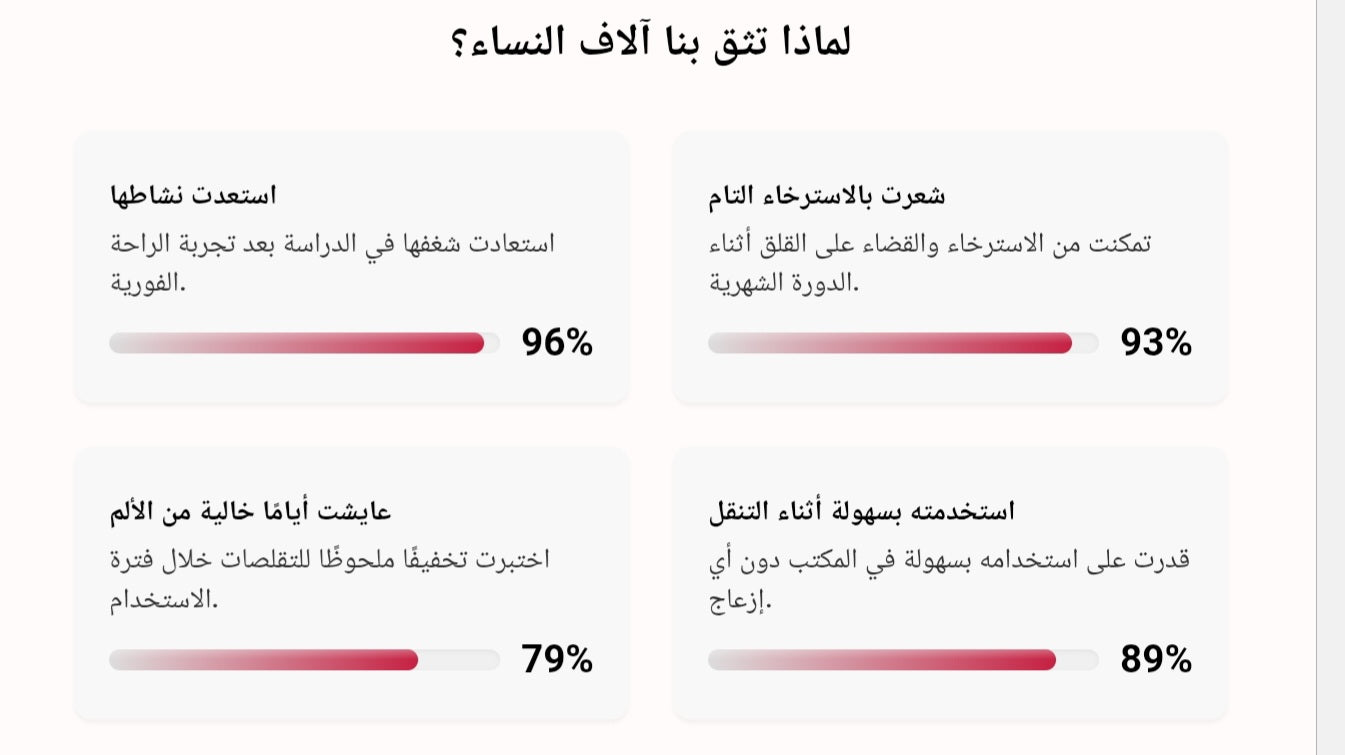Click the 89% percentage value
This screenshot has width=1345, height=755.
point(1156,660)
